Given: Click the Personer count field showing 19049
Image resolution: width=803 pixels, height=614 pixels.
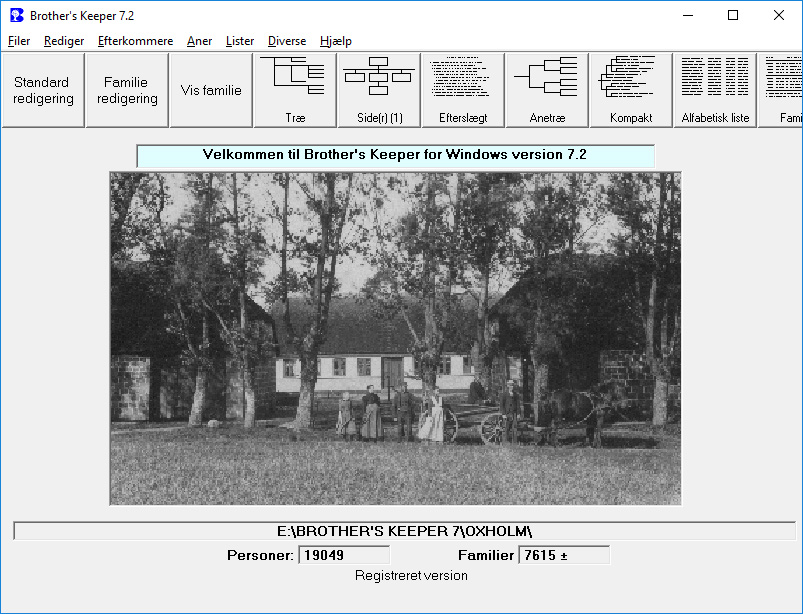Looking at the screenshot, I should (344, 555).
